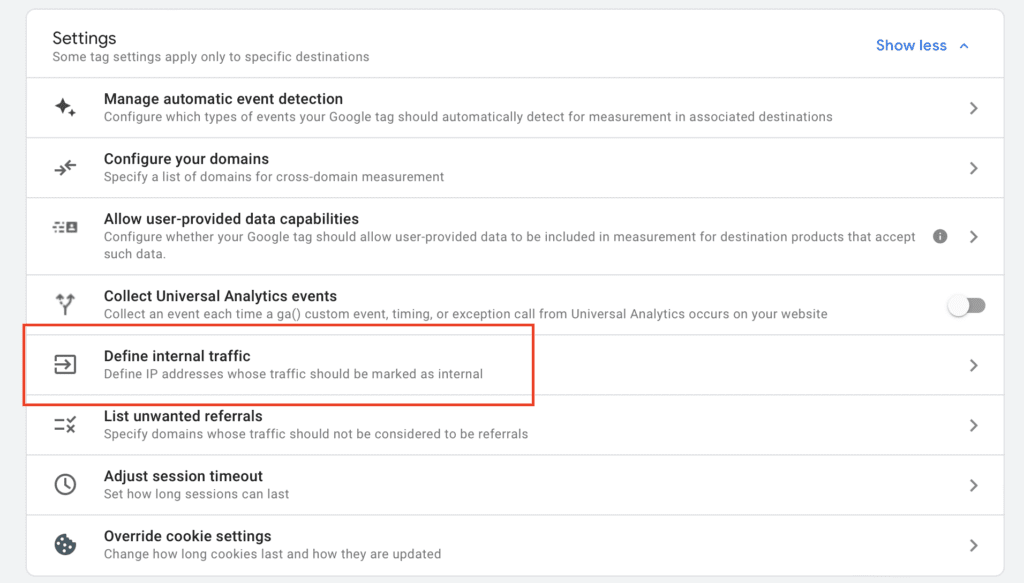
Task: Open the Define internal traffic setting
Action: coord(177,357)
